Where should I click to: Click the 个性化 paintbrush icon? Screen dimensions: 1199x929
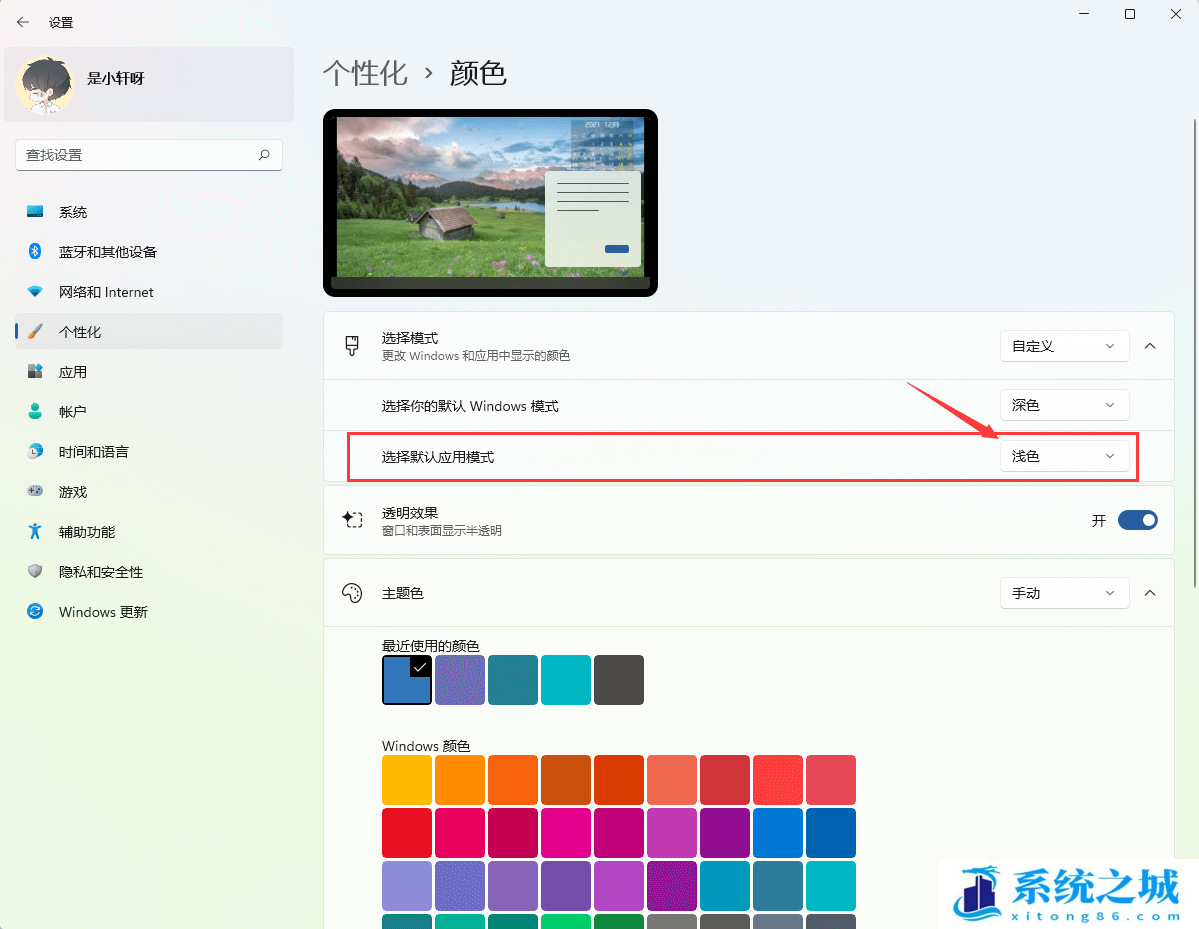click(35, 332)
